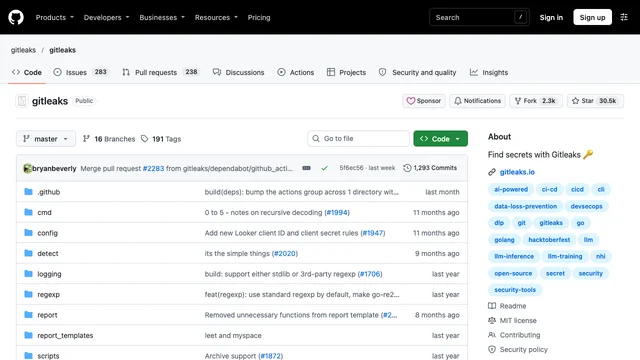The height and width of the screenshot is (360, 640).
Task: Open the Readme link in About
Action: (507, 306)
